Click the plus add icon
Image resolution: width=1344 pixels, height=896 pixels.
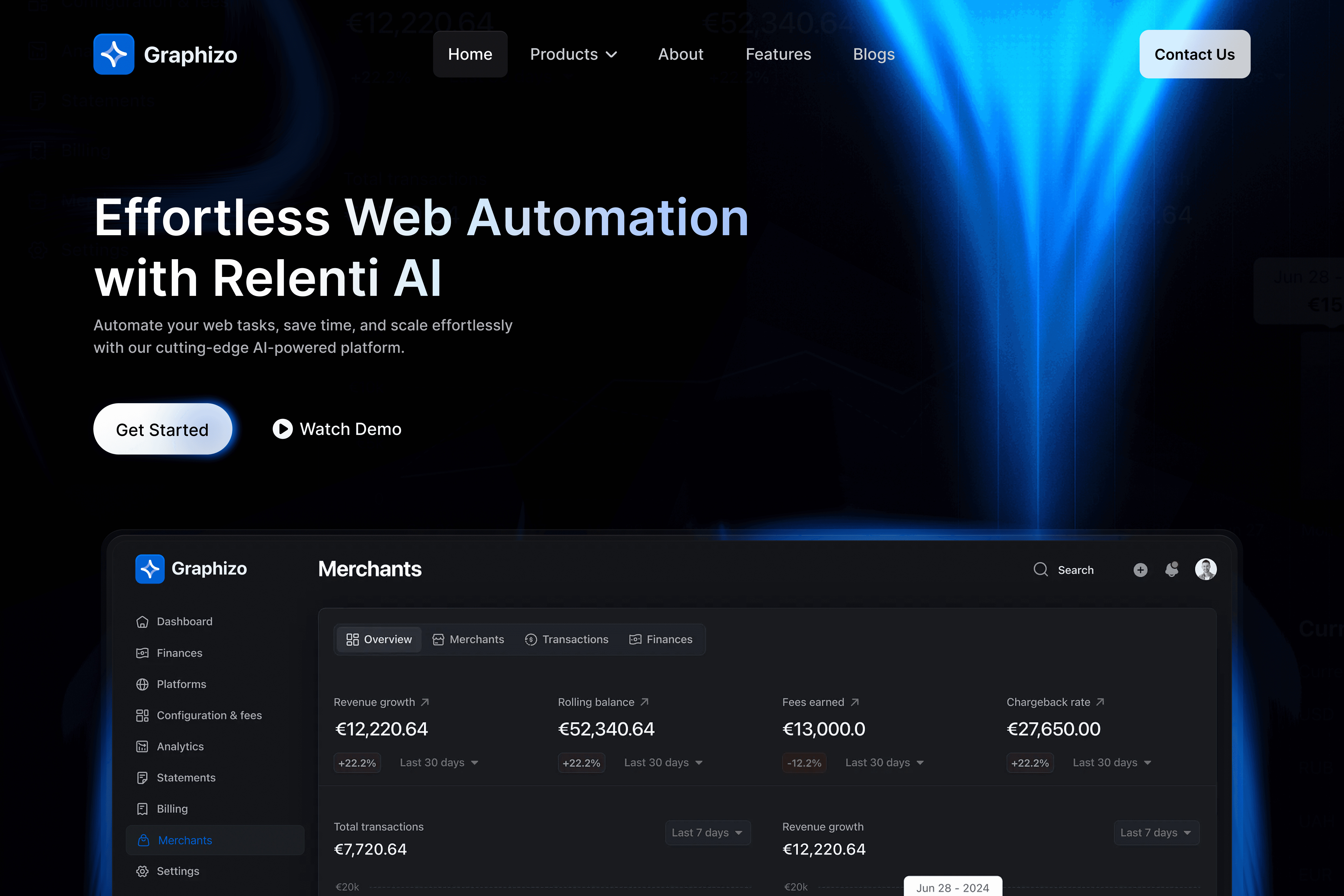coord(1140,570)
